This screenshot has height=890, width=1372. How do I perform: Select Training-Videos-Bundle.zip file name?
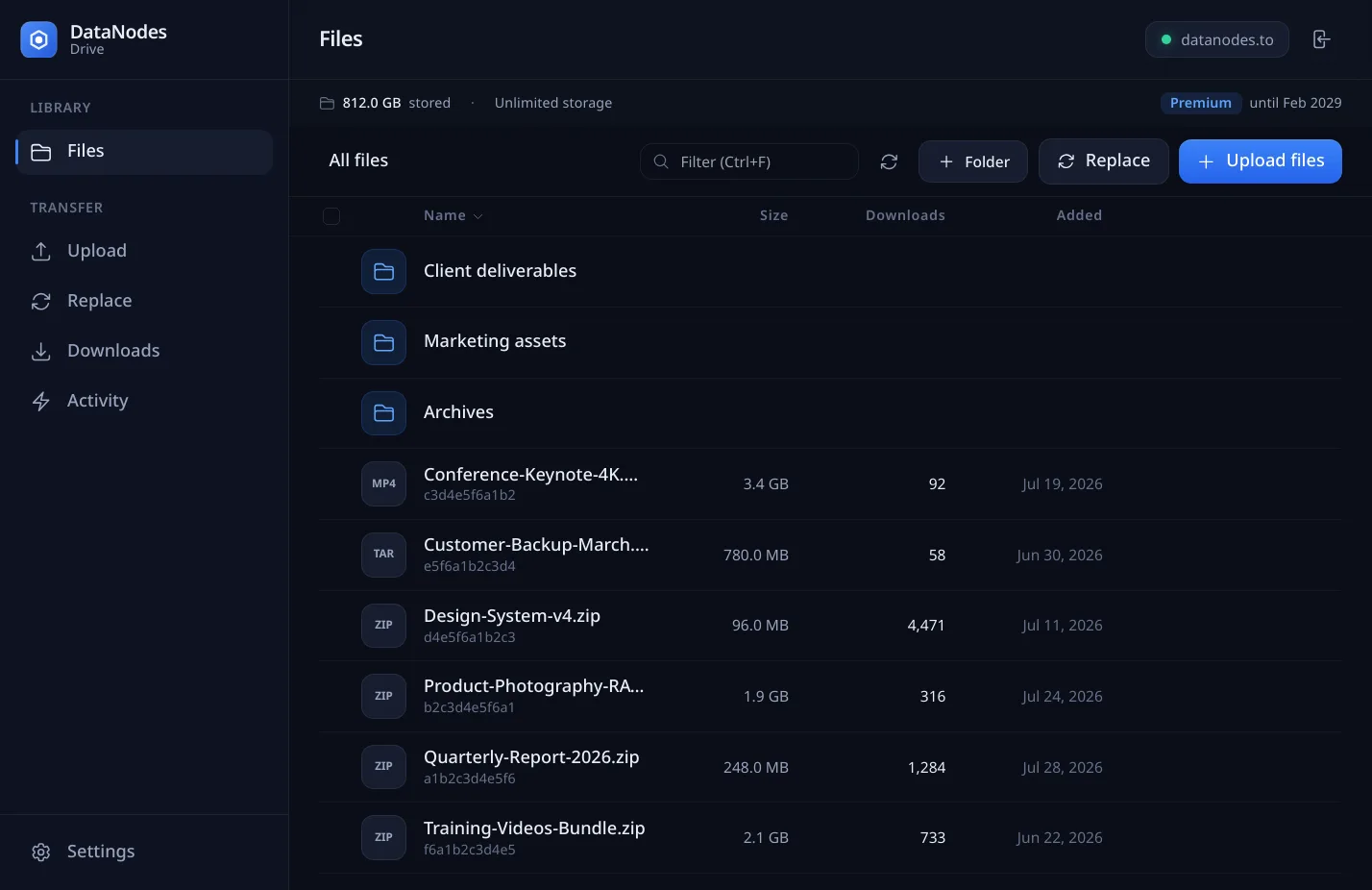tap(534, 828)
